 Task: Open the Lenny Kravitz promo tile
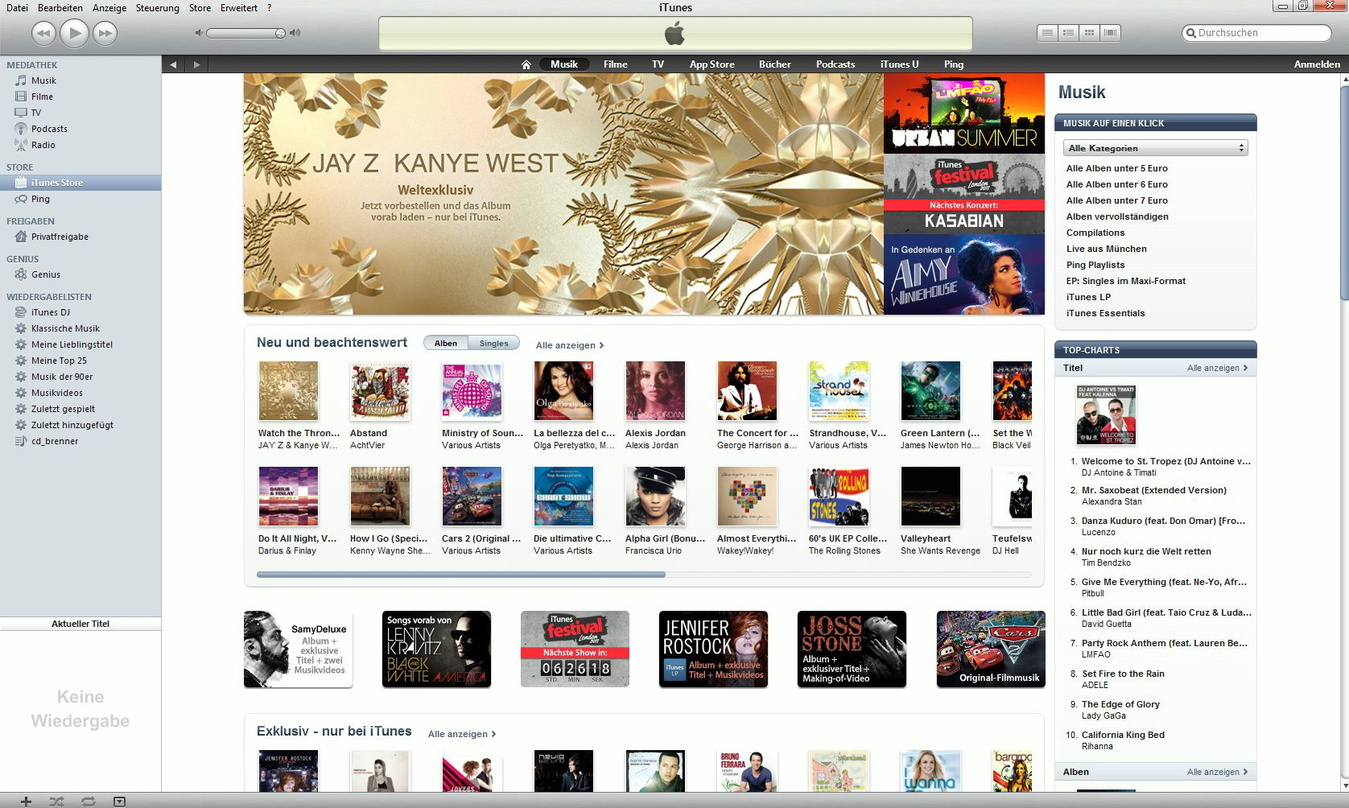point(436,649)
